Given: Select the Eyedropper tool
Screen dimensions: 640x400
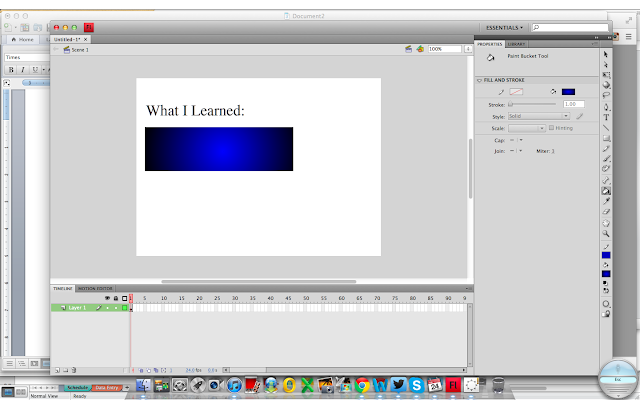Looking at the screenshot, I should click(x=606, y=201).
